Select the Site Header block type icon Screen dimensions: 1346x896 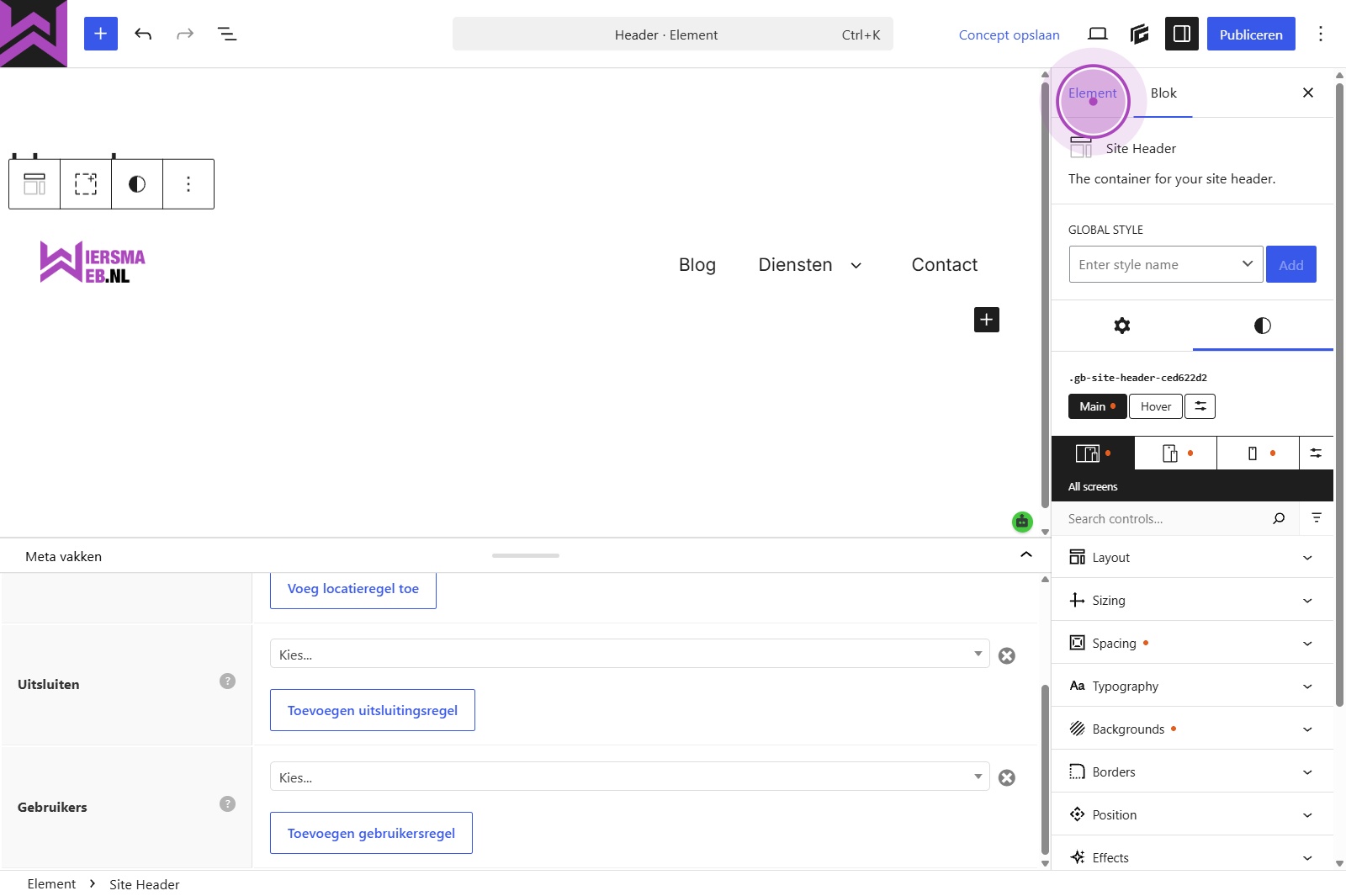tap(34, 183)
